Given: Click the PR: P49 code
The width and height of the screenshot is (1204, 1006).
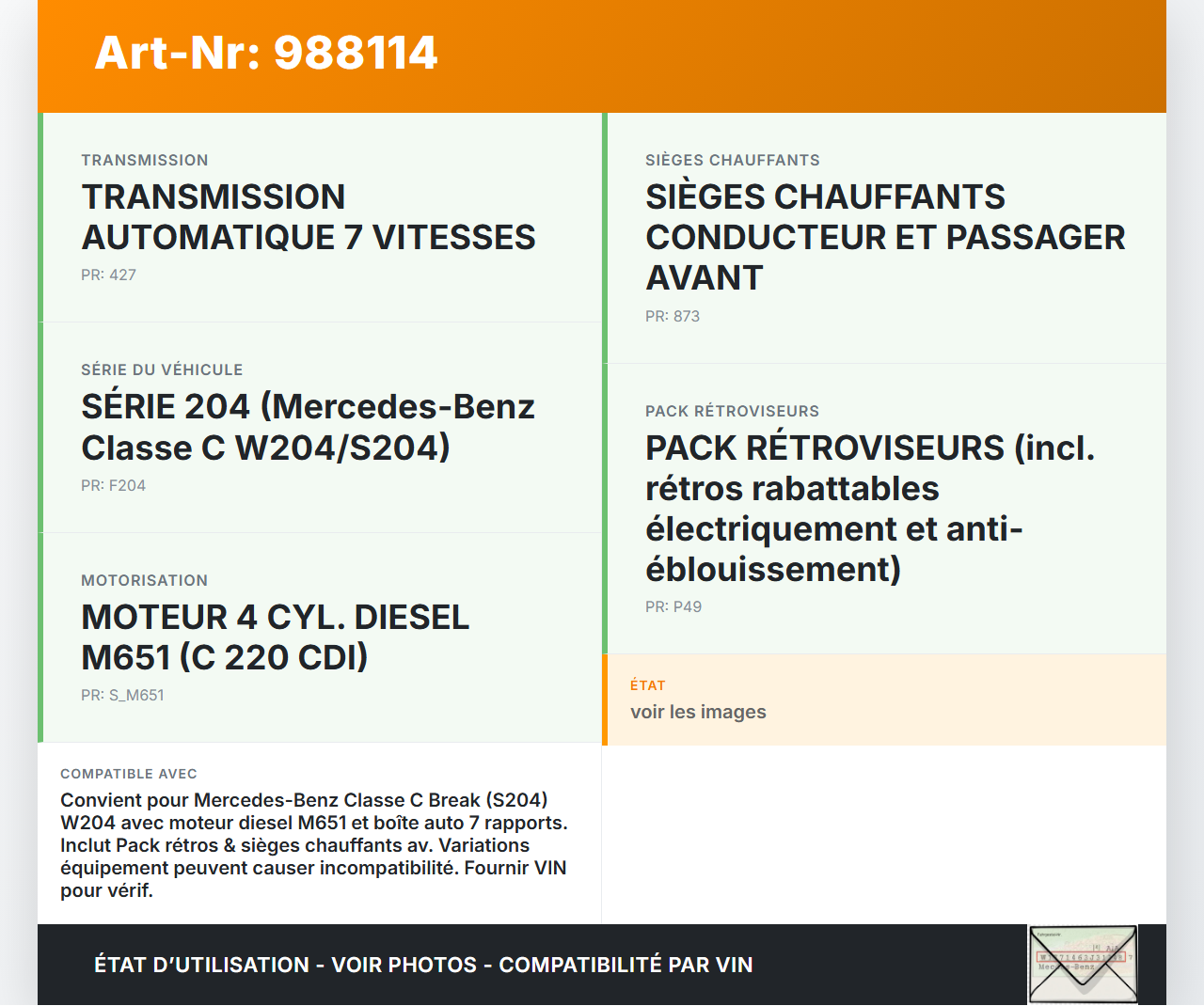Looking at the screenshot, I should (673, 607).
